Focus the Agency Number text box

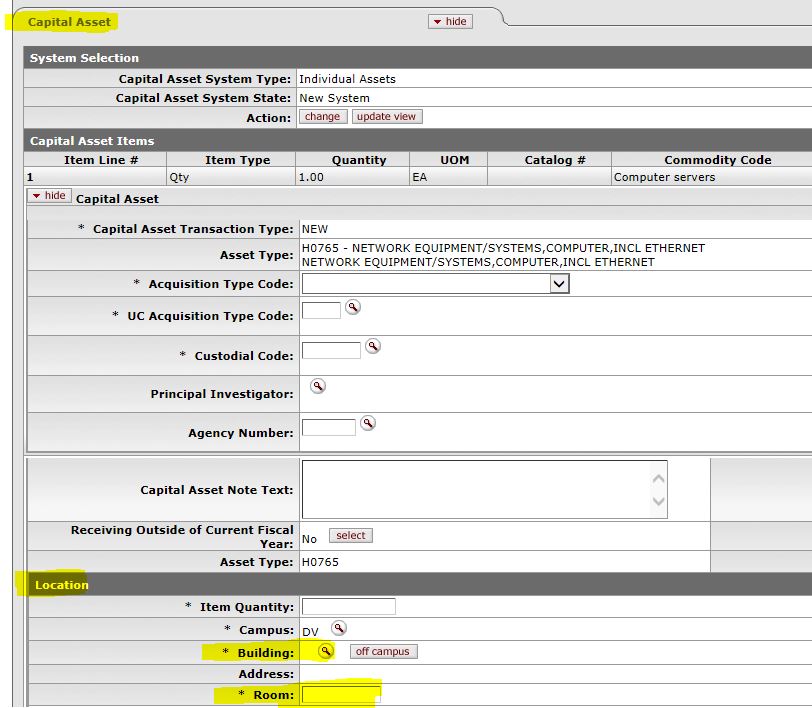(x=328, y=428)
